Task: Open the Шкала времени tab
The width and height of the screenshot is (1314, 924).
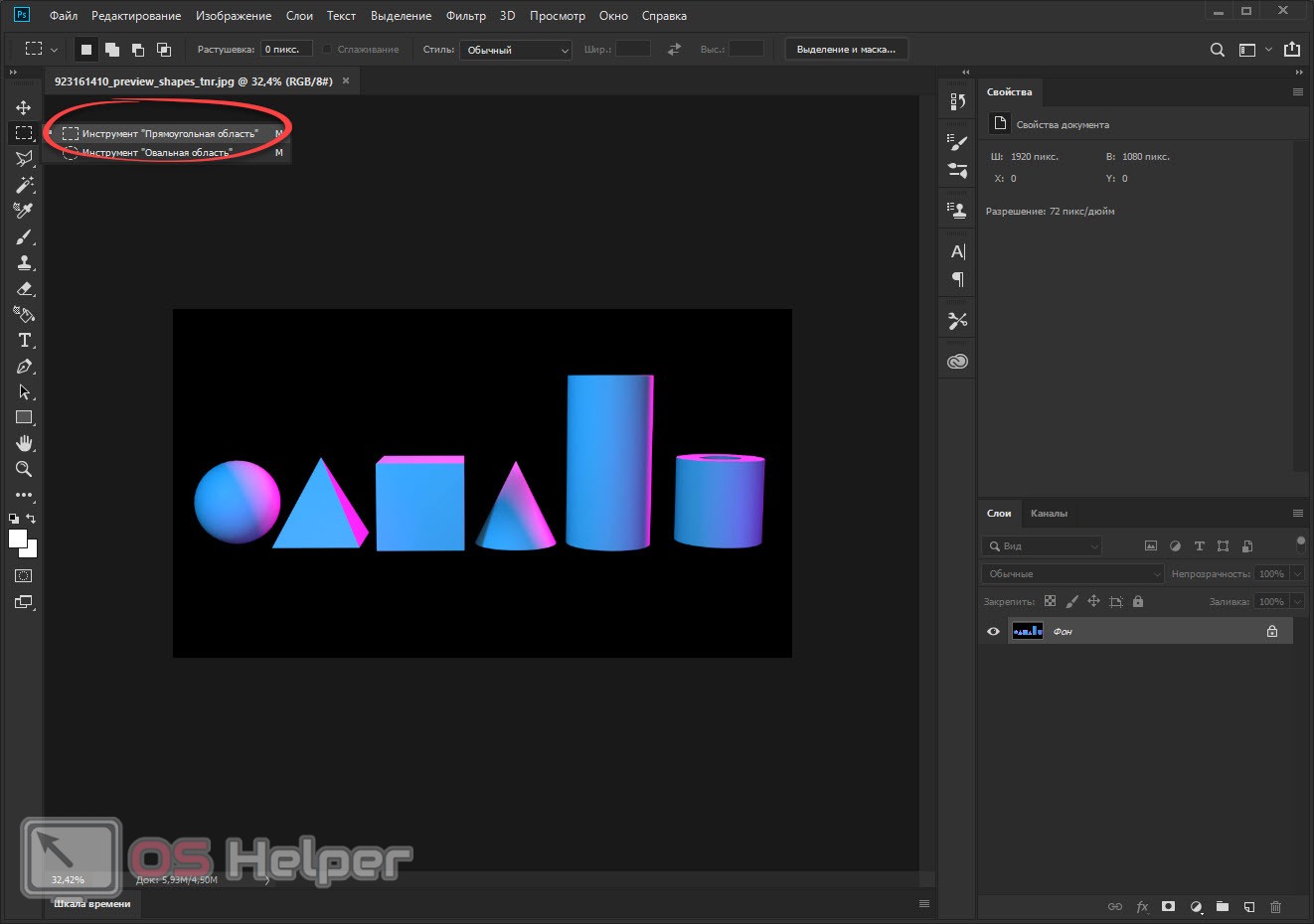Action: click(x=92, y=904)
